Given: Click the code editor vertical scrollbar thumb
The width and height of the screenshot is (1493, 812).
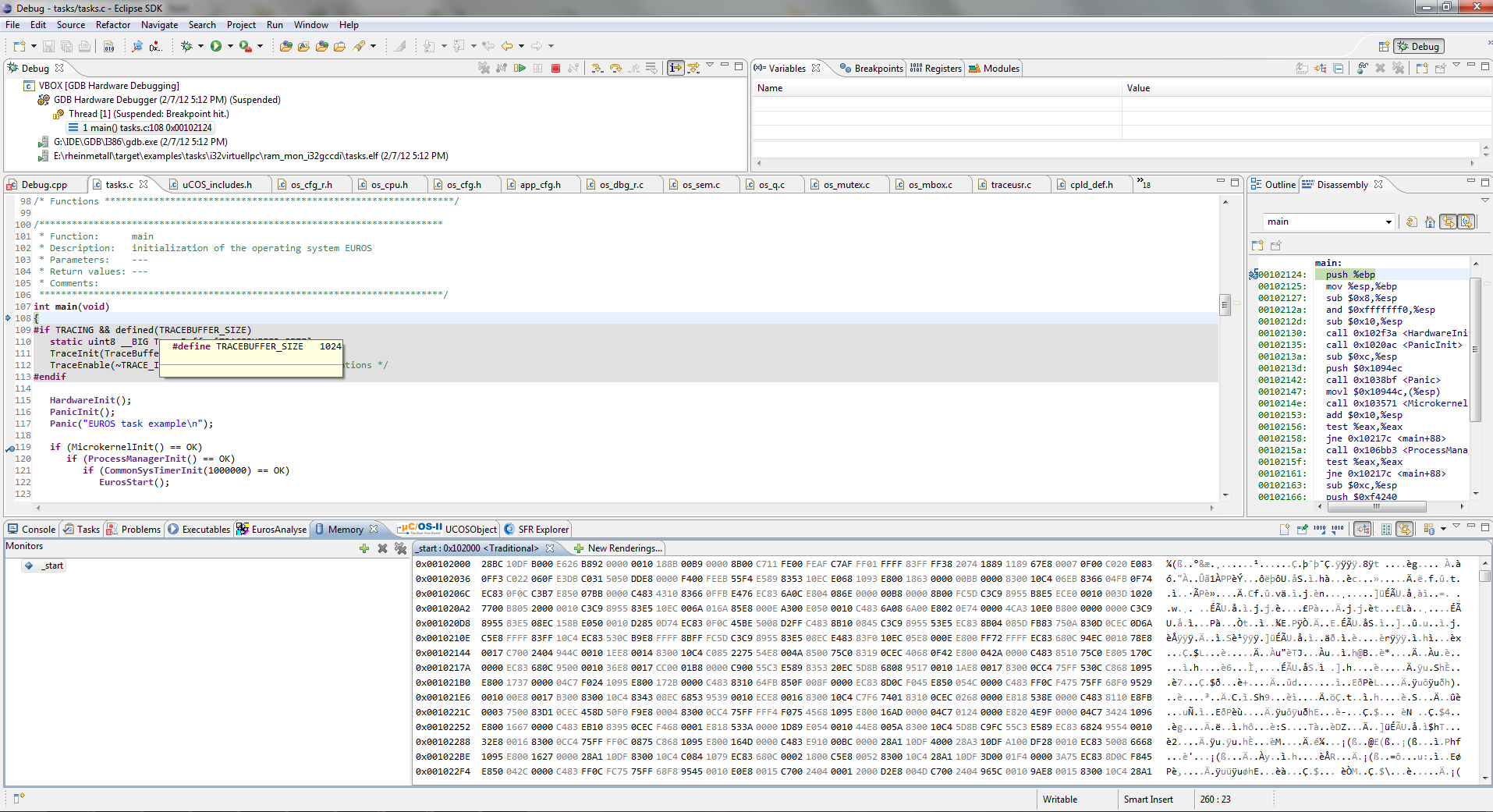Looking at the screenshot, I should click(x=1225, y=305).
